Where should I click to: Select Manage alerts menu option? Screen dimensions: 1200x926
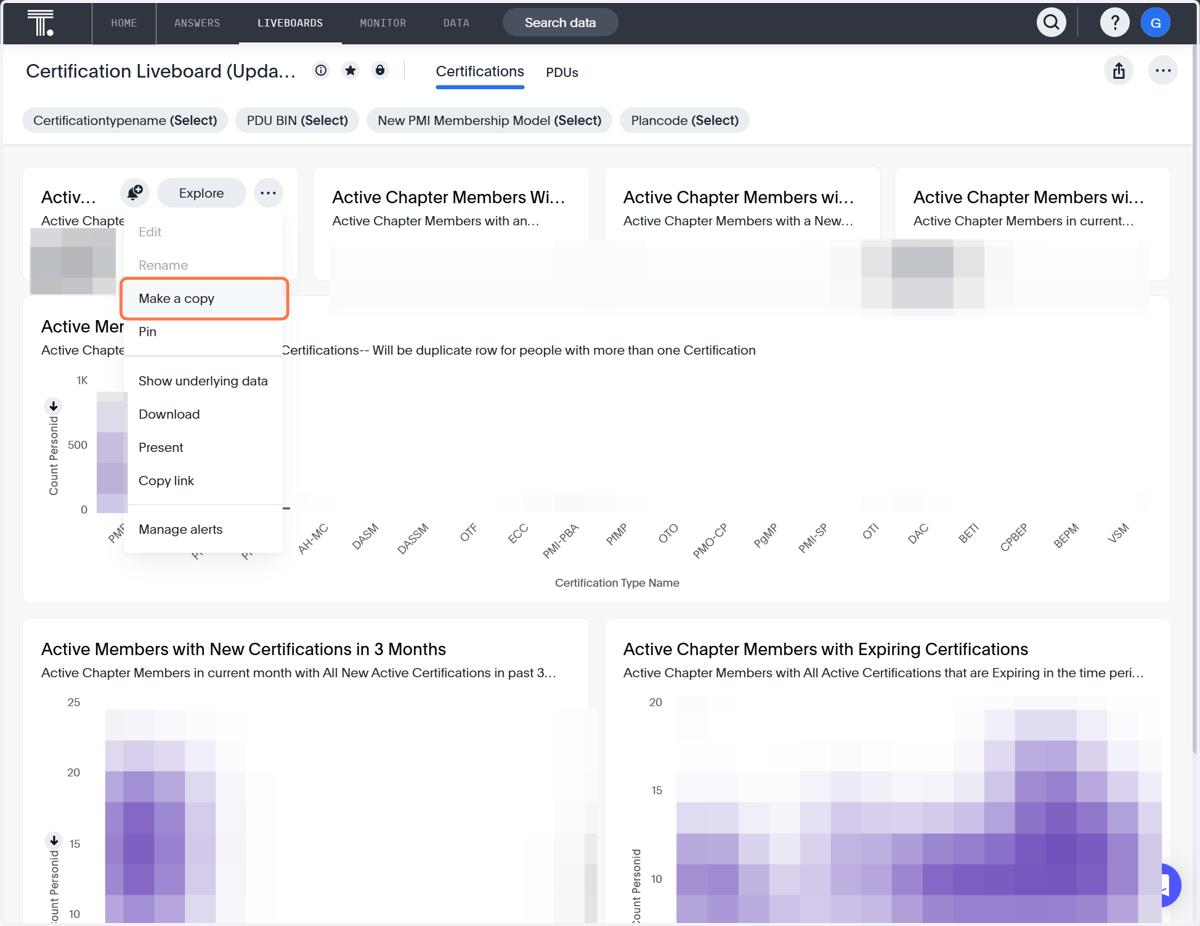[x=203, y=529]
